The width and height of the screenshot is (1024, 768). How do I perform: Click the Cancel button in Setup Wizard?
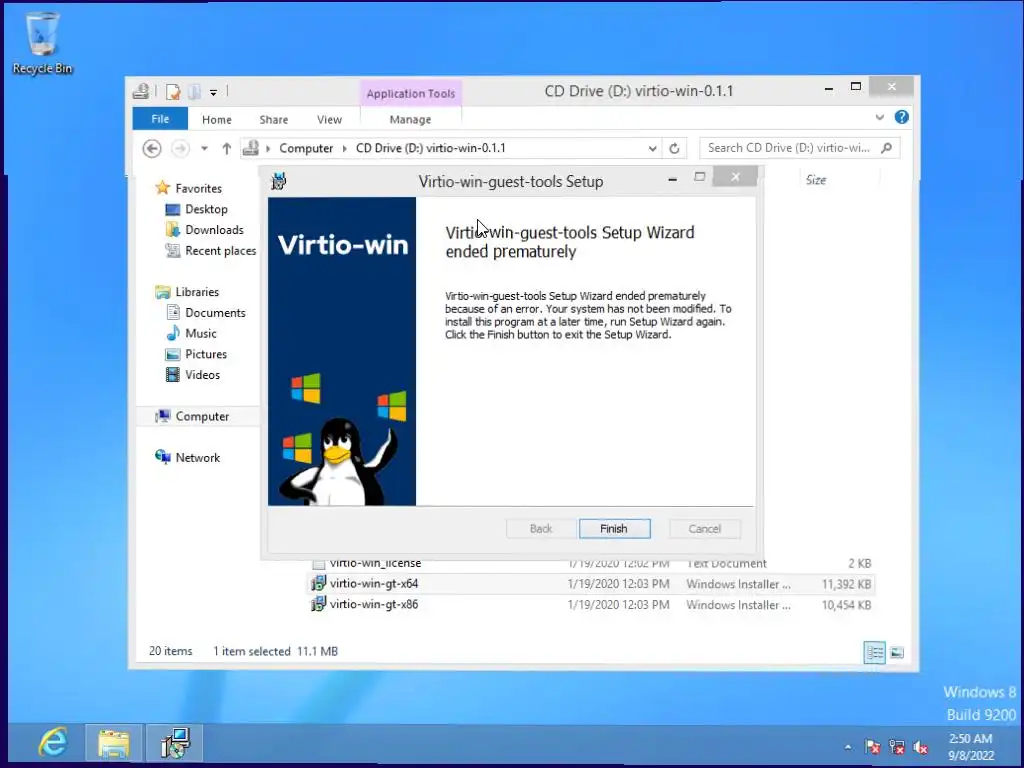tap(705, 528)
